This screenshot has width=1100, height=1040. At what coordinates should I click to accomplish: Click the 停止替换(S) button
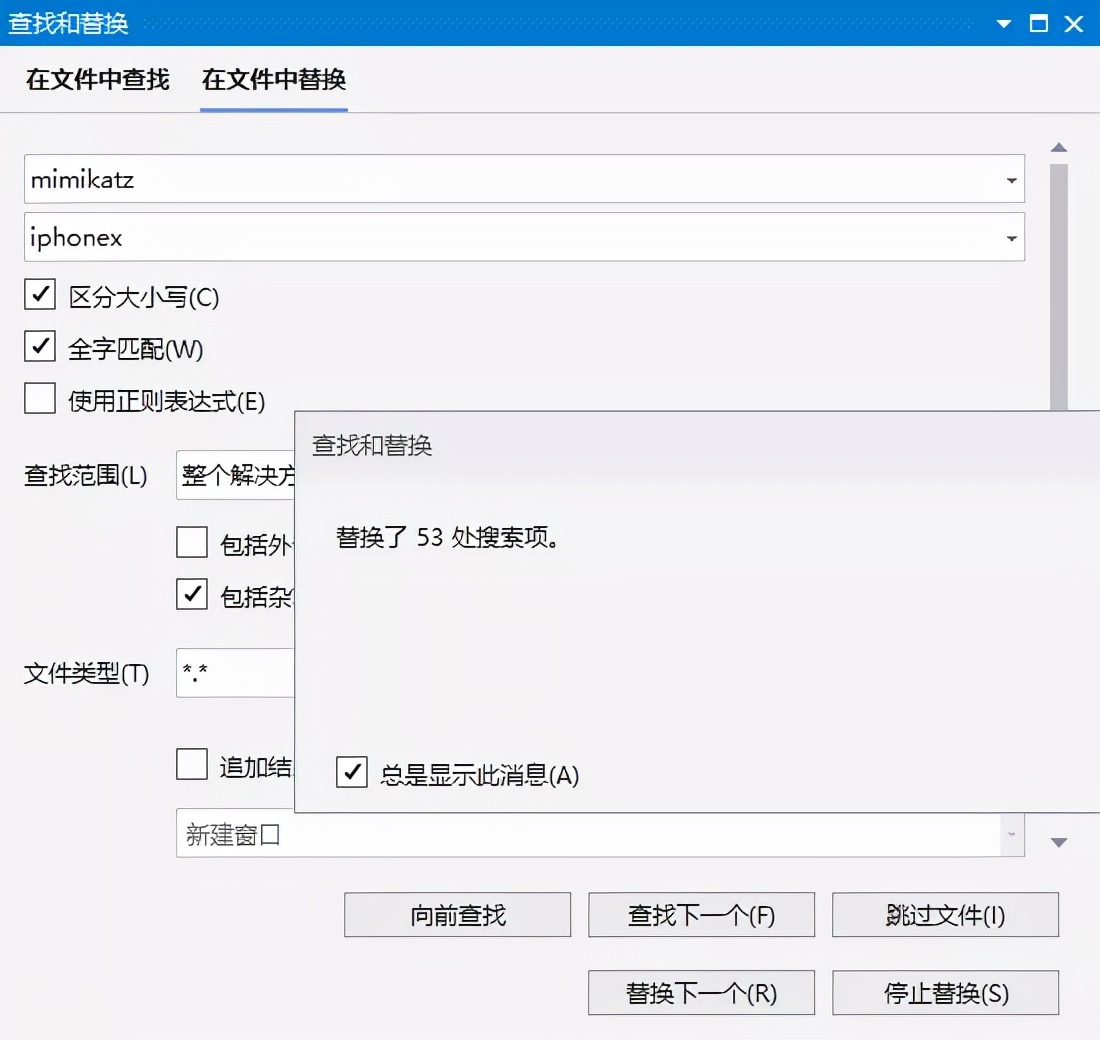point(945,992)
